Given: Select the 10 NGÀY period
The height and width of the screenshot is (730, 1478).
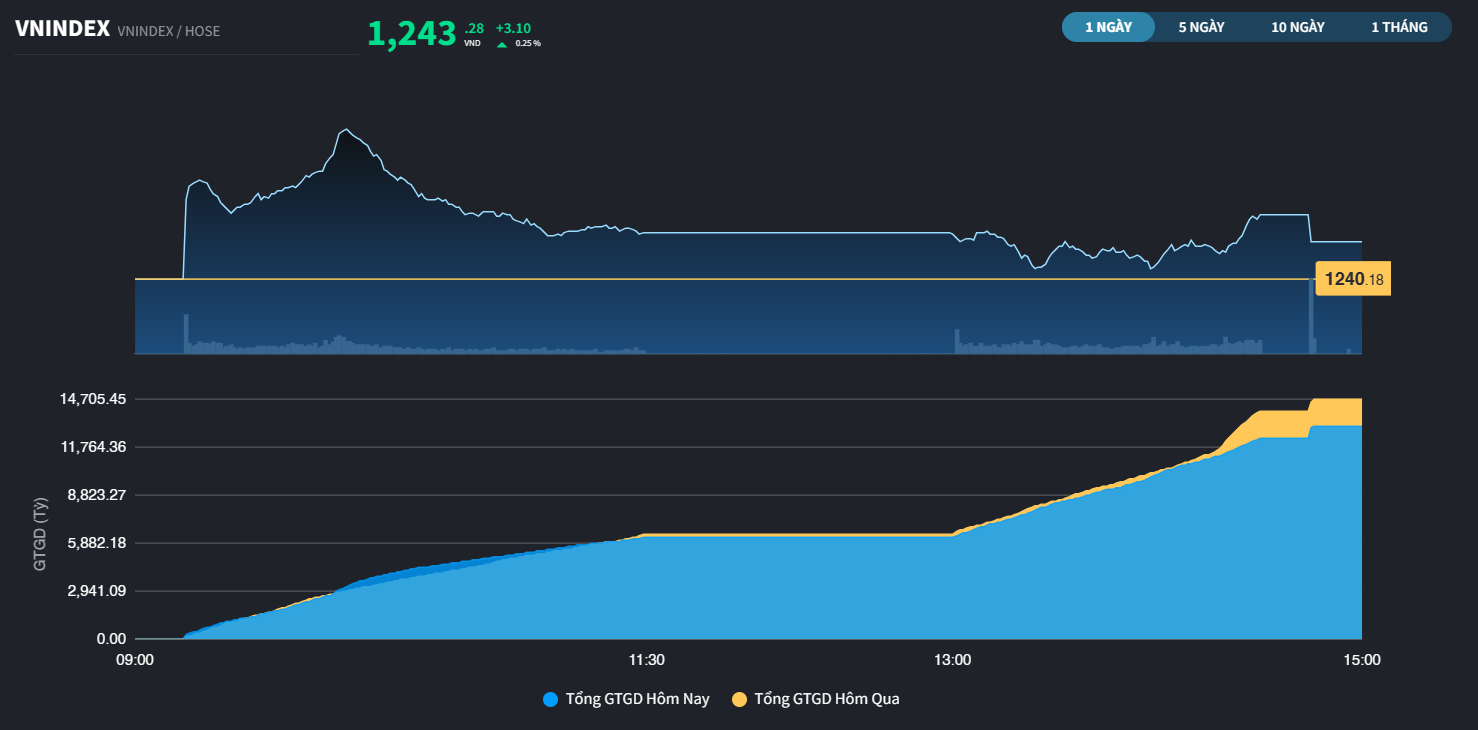Looking at the screenshot, I should pyautogui.click(x=1298, y=27).
